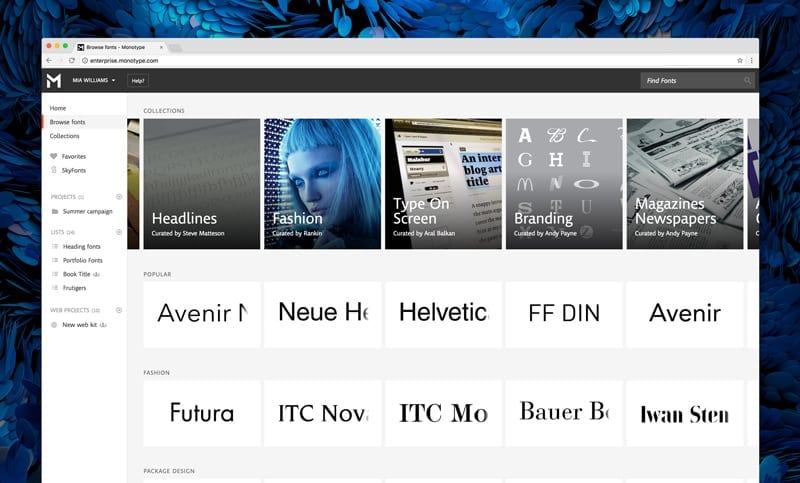Reload the page with refresh icon
Screen dimensions: 800x483
point(72,60)
